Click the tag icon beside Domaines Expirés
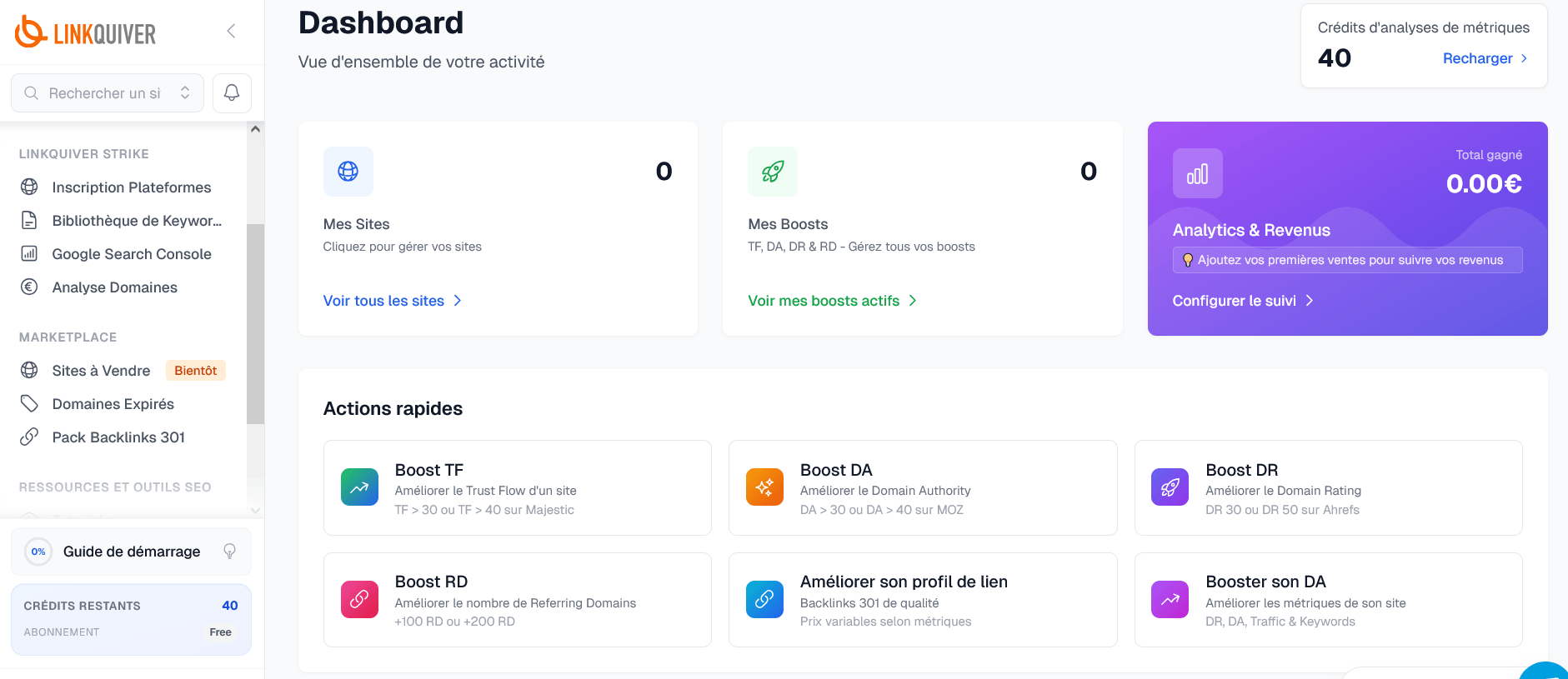 [x=29, y=403]
